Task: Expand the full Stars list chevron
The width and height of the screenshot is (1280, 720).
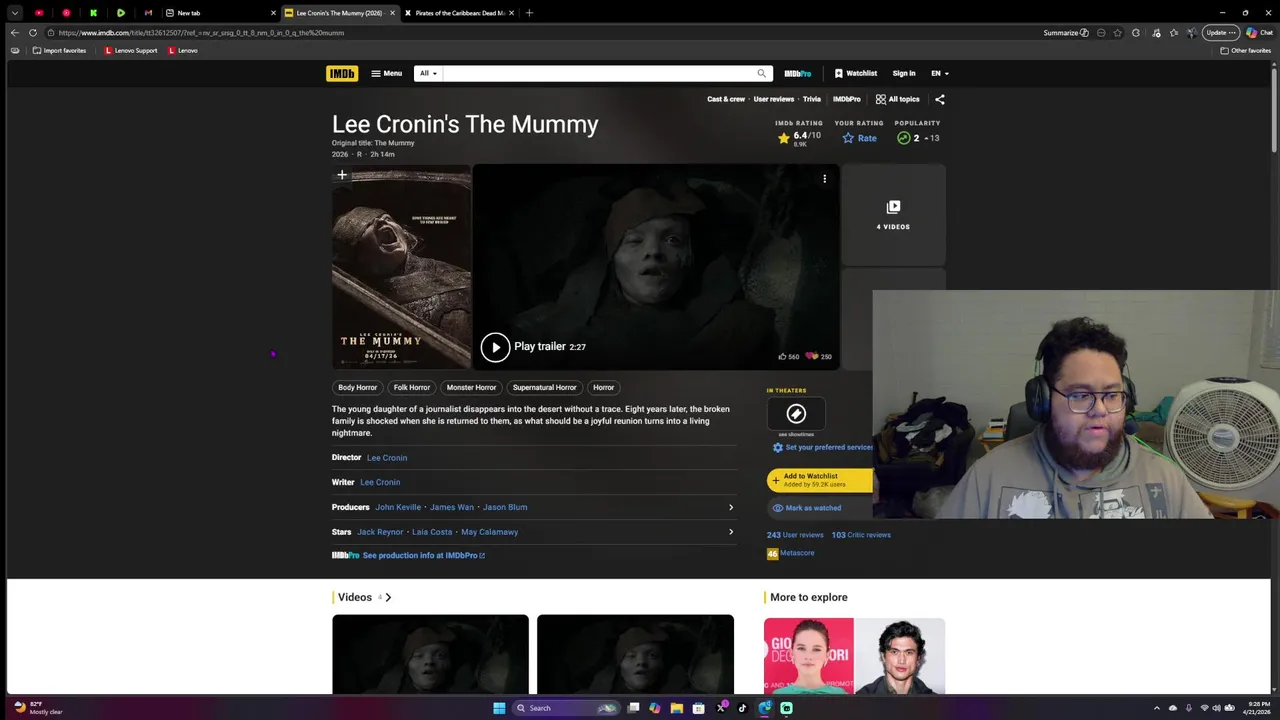Action: 731,532
